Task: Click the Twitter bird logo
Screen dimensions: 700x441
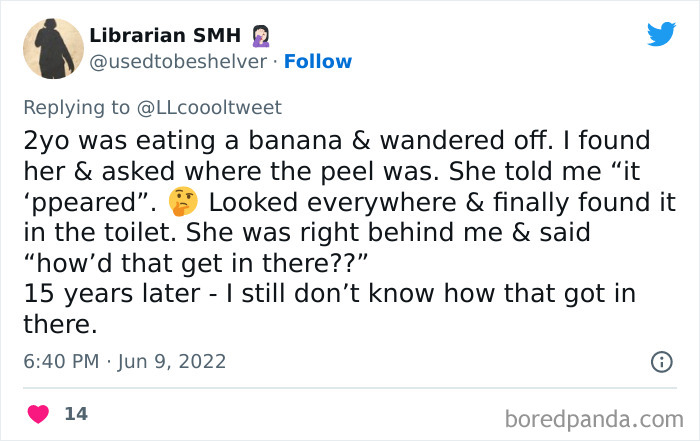Action: [x=661, y=35]
